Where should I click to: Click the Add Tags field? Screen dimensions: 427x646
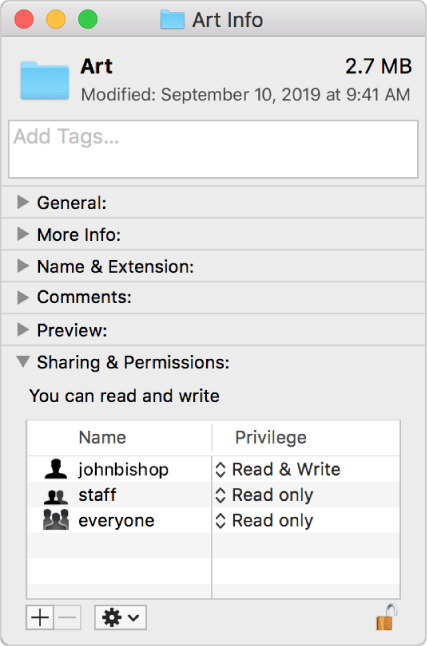(x=214, y=149)
